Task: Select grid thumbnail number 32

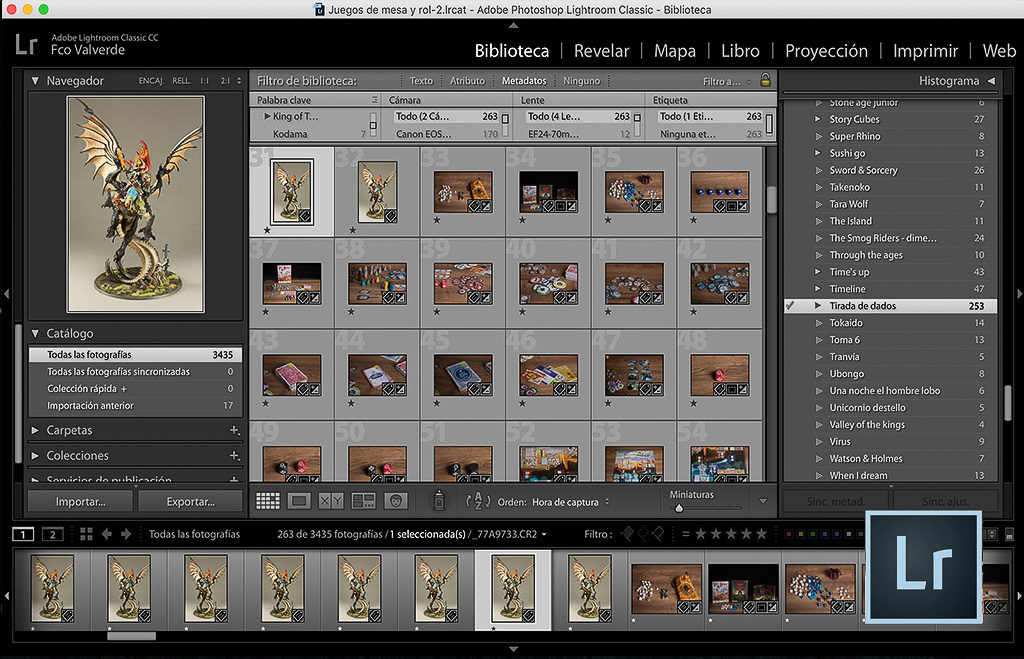Action: pyautogui.click(x=377, y=192)
